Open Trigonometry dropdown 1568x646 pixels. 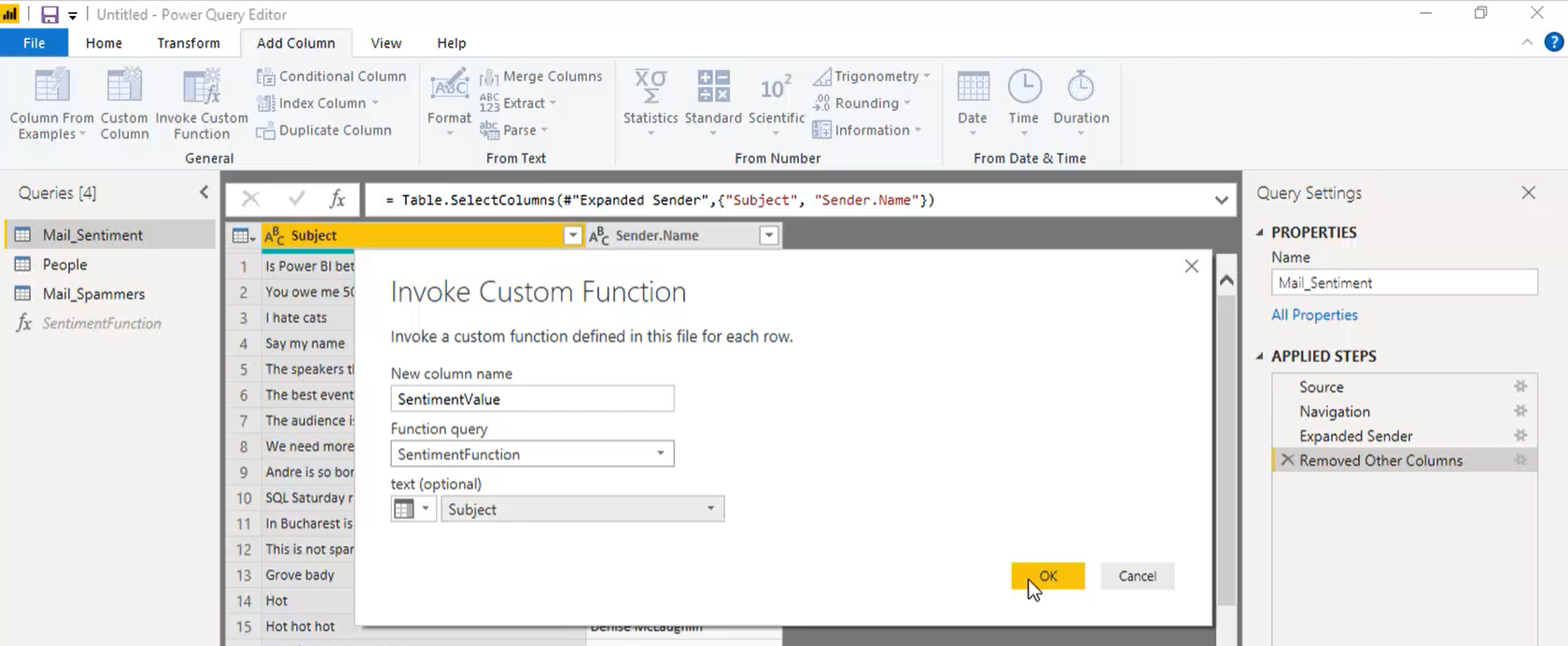coord(871,77)
